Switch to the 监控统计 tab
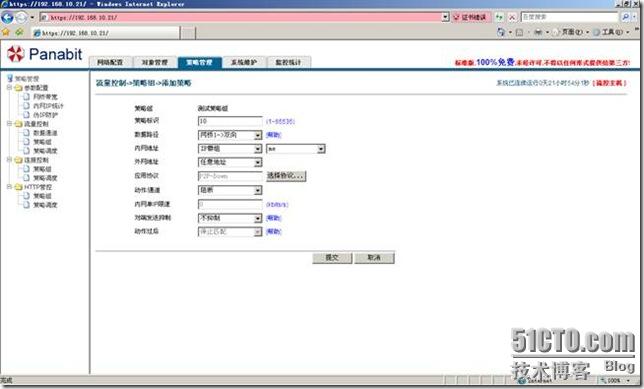Screen dimensions: 644x389 click(x=289, y=62)
